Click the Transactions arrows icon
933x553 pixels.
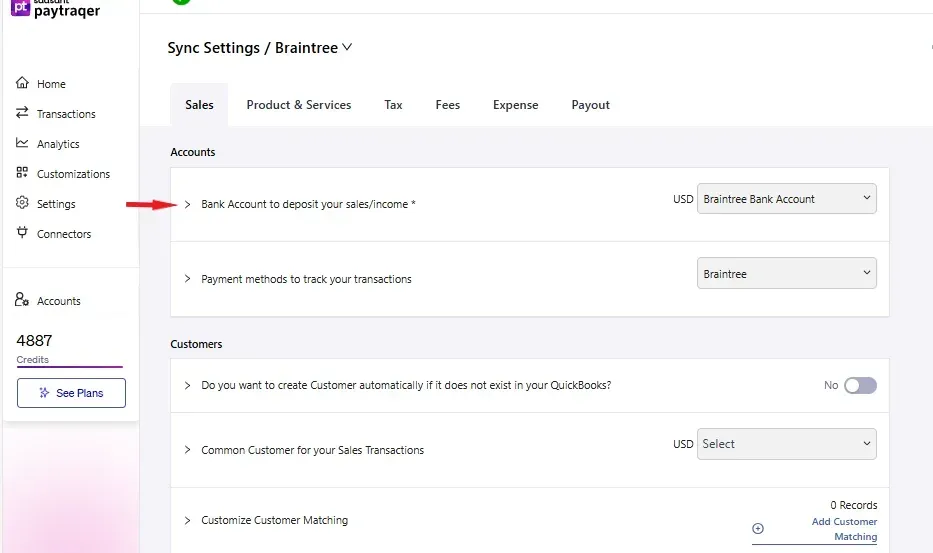tap(22, 113)
